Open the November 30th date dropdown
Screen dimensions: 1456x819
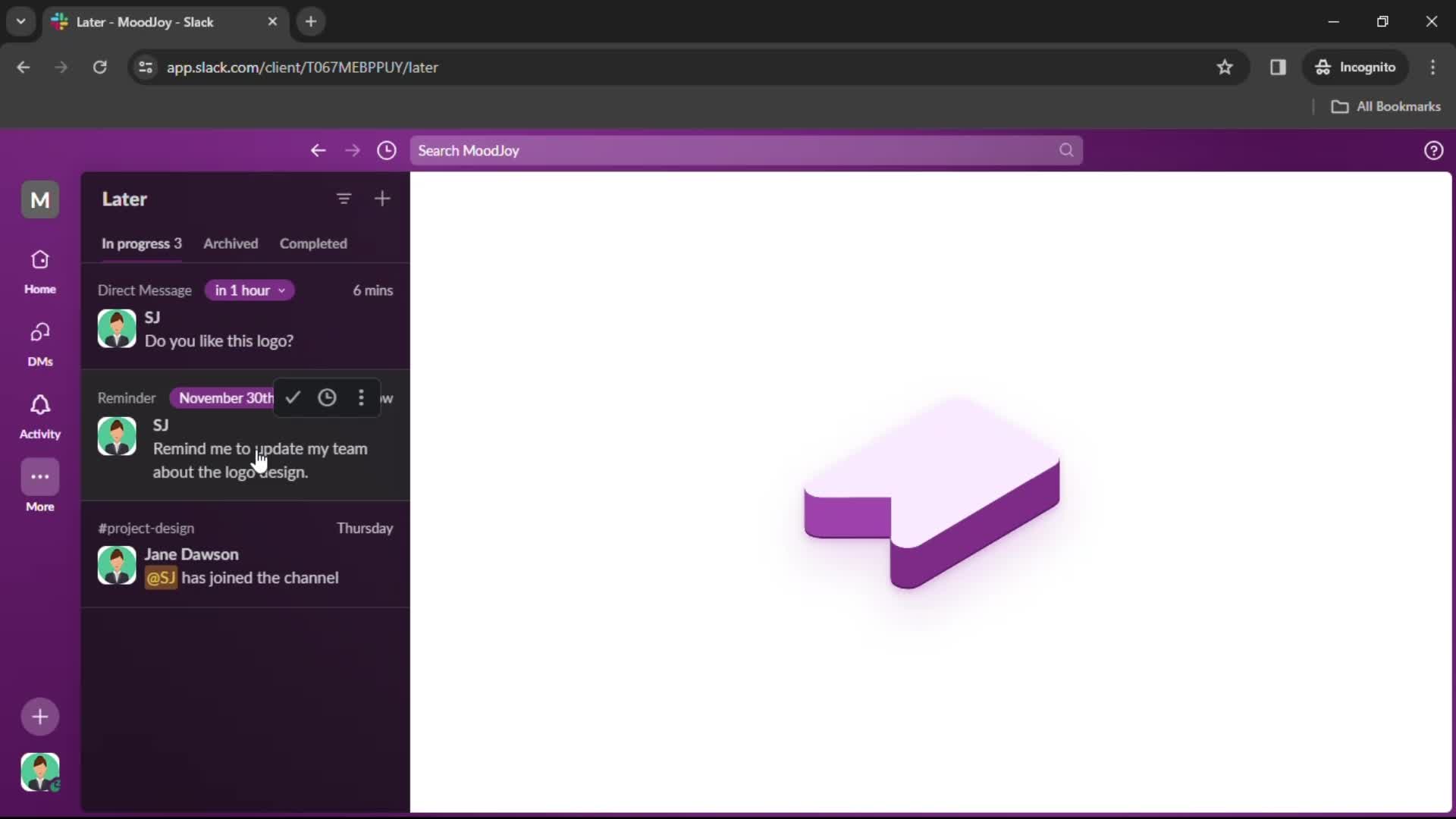click(225, 397)
